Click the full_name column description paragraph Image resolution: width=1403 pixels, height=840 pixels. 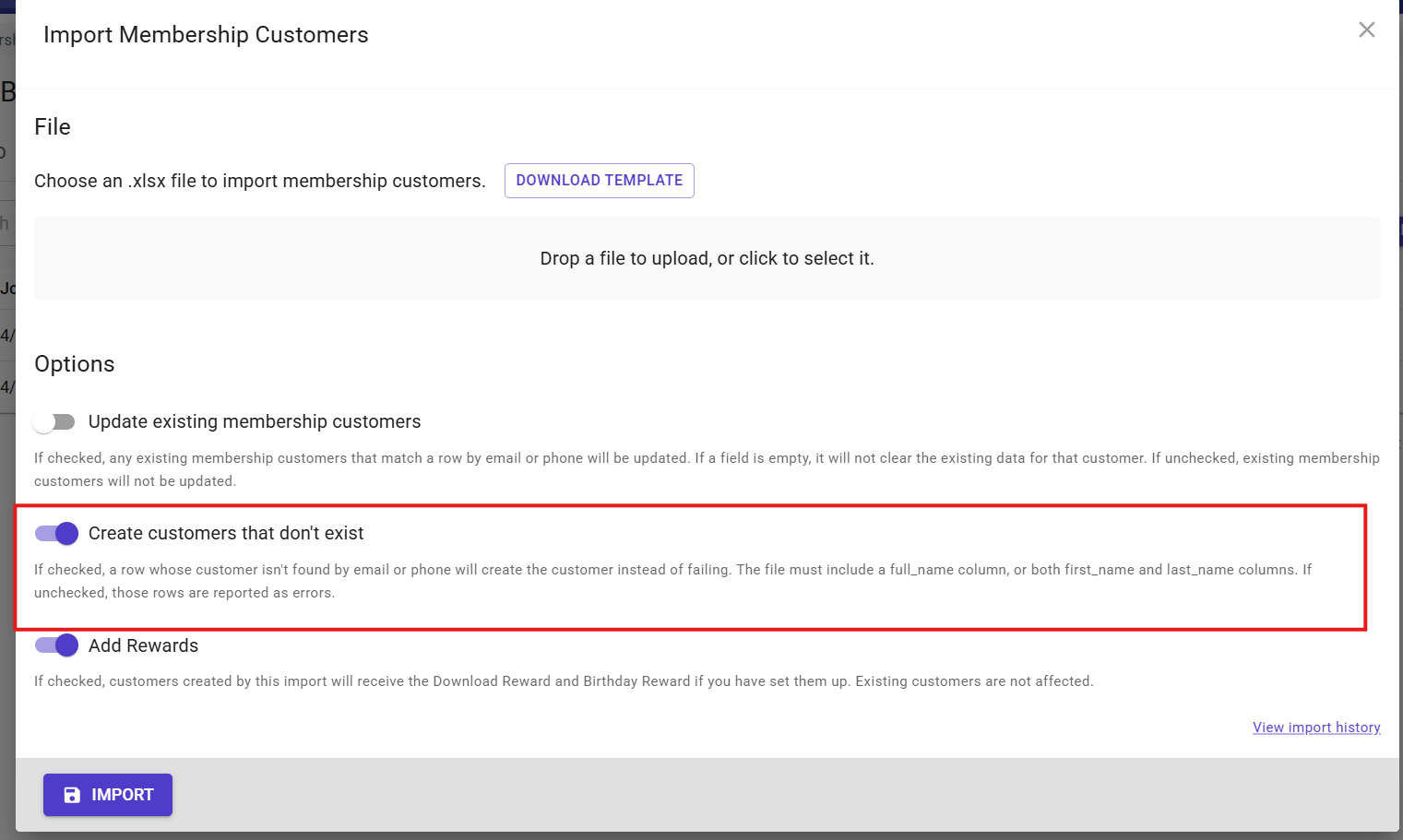pos(673,581)
